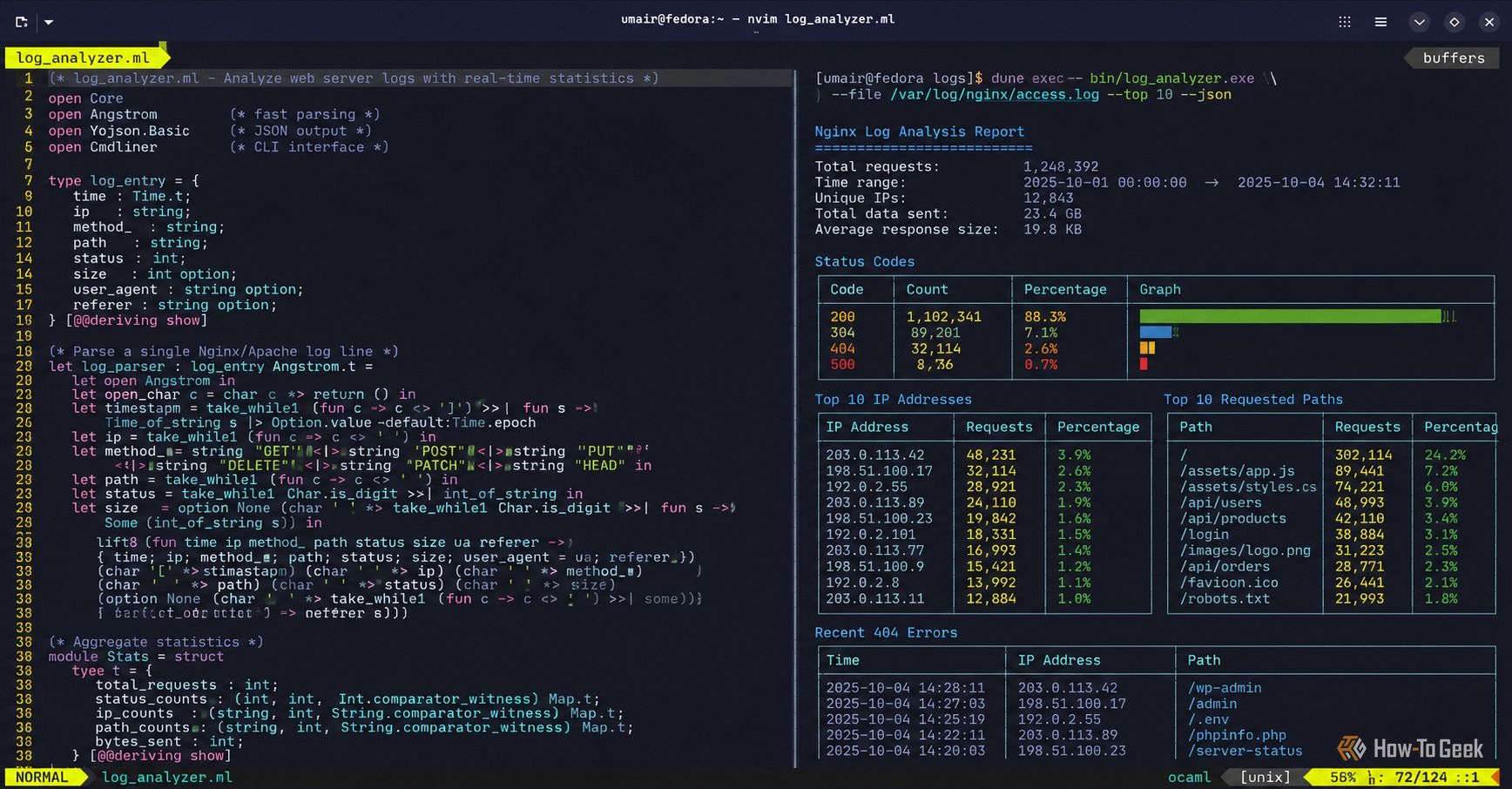Click the green 200 status graph bar

tap(1290, 316)
